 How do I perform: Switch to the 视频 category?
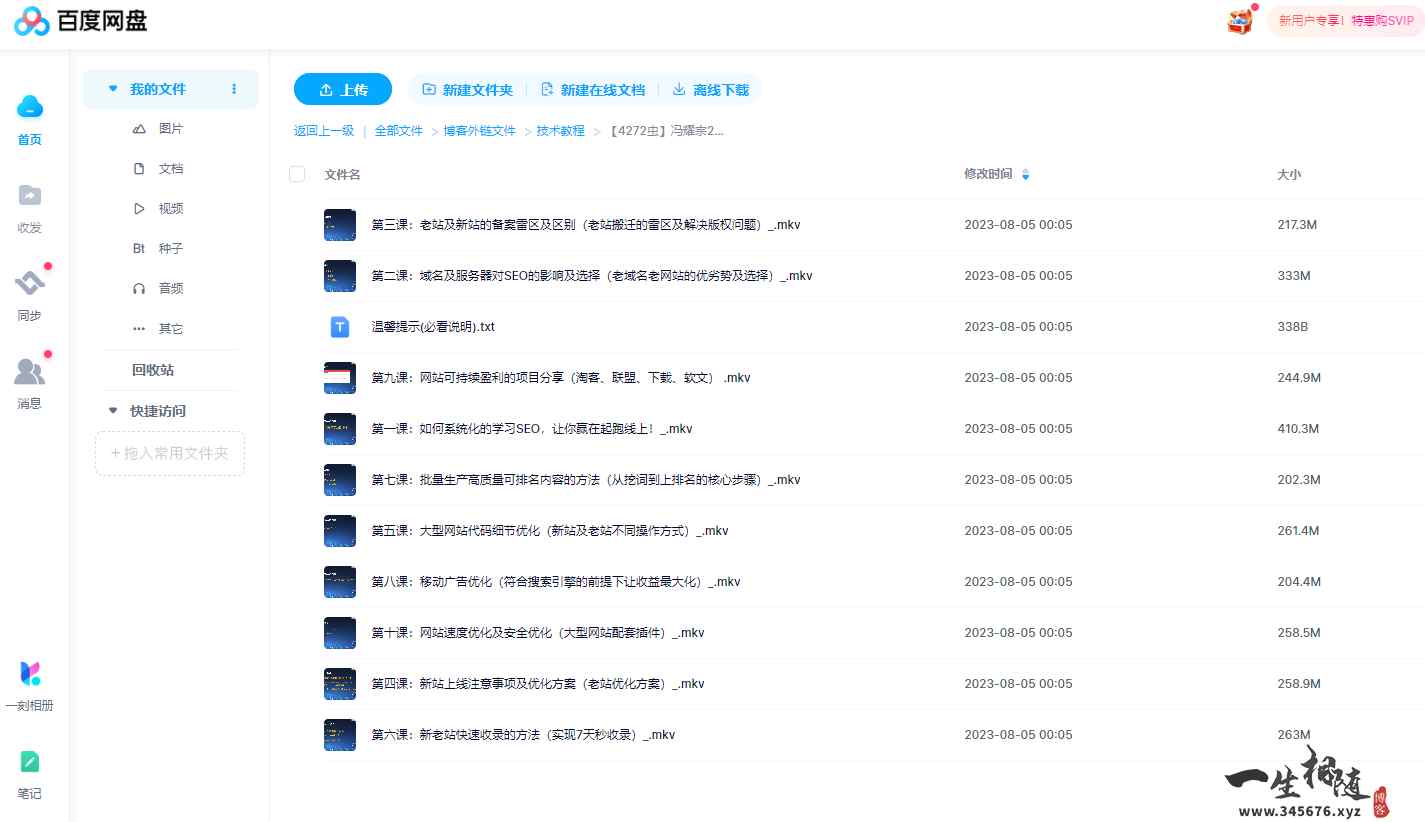pyautogui.click(x=170, y=208)
